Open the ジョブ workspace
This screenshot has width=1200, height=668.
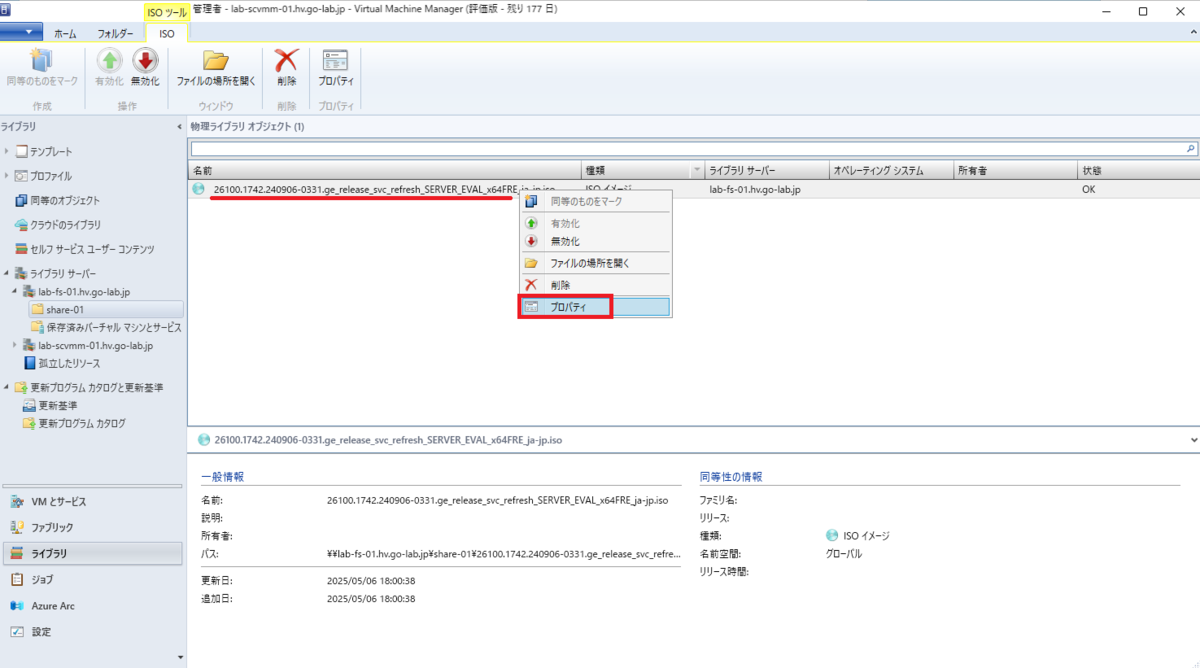[x=93, y=579]
